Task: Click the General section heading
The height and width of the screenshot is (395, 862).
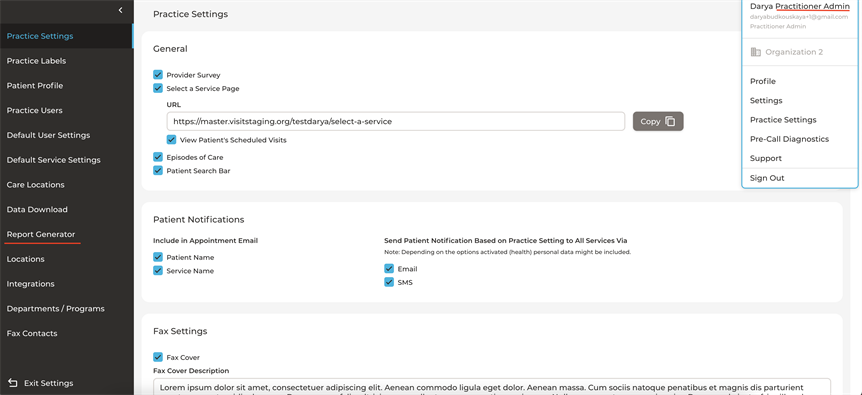Action: point(170,49)
